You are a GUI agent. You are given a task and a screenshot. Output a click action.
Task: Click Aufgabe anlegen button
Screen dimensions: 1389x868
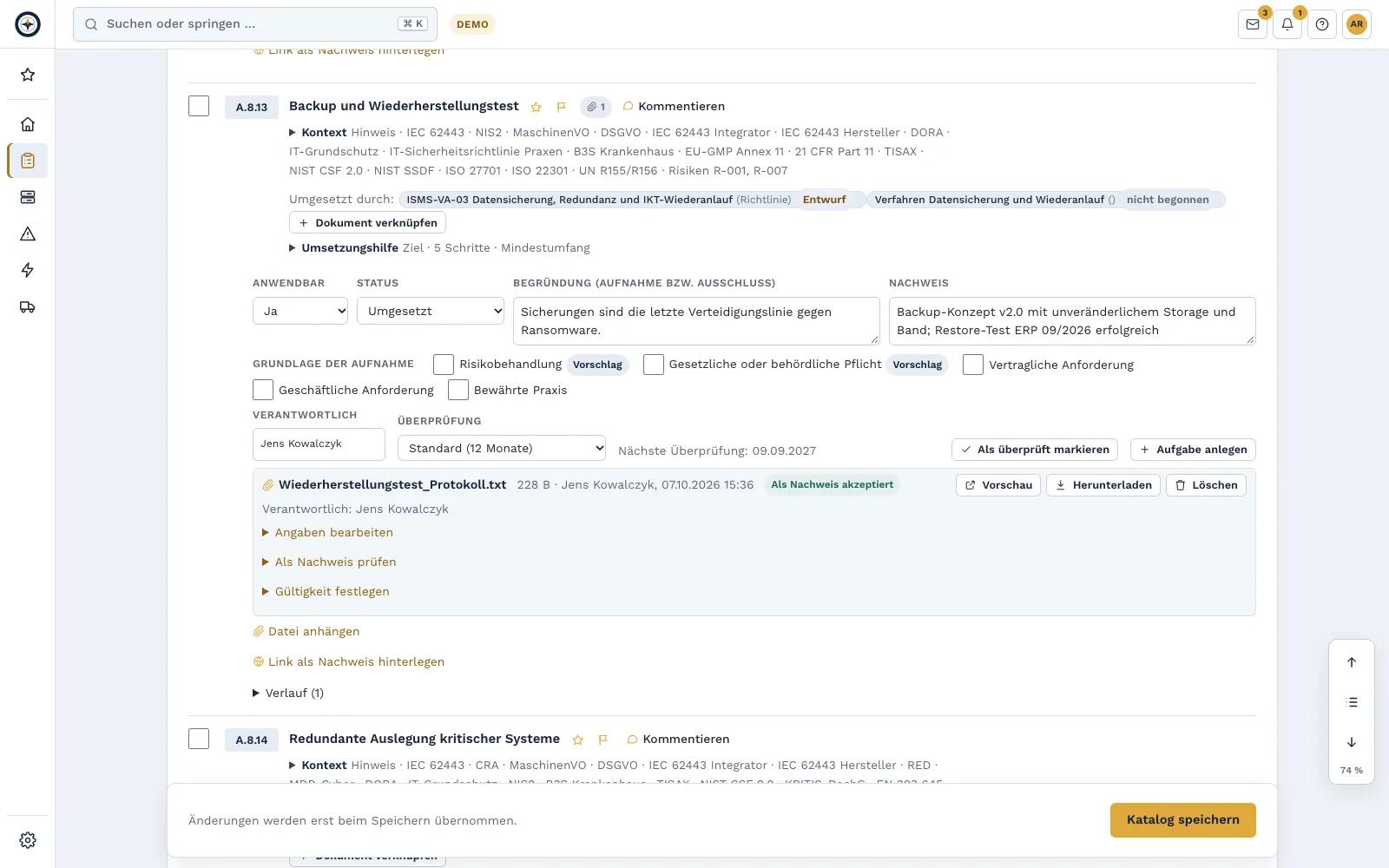click(x=1193, y=450)
